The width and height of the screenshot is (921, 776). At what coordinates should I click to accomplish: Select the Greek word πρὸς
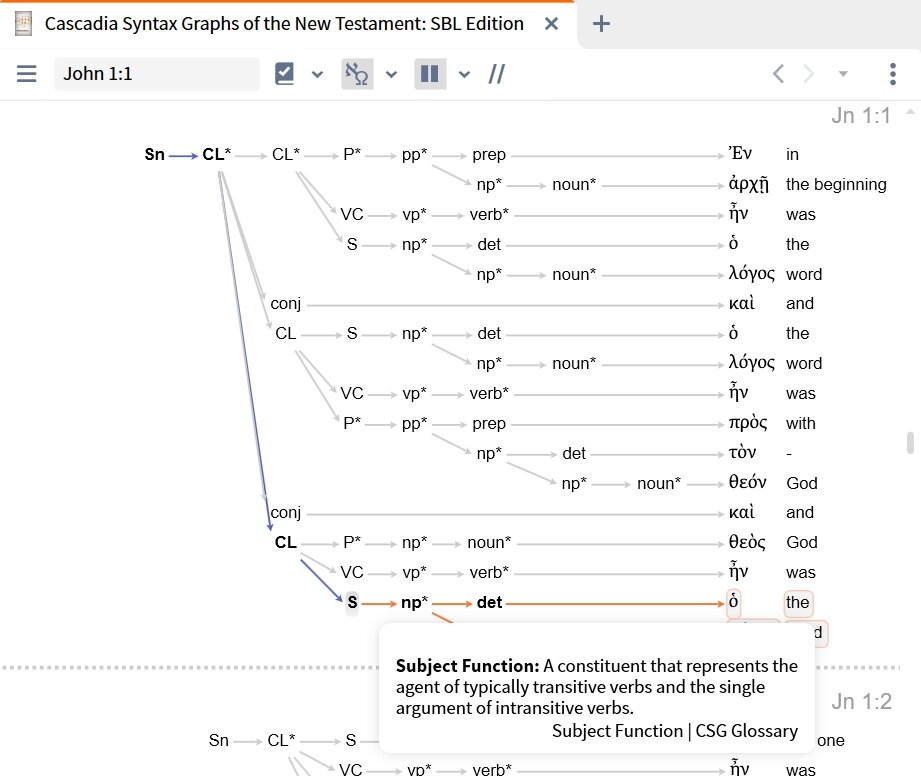click(x=748, y=423)
